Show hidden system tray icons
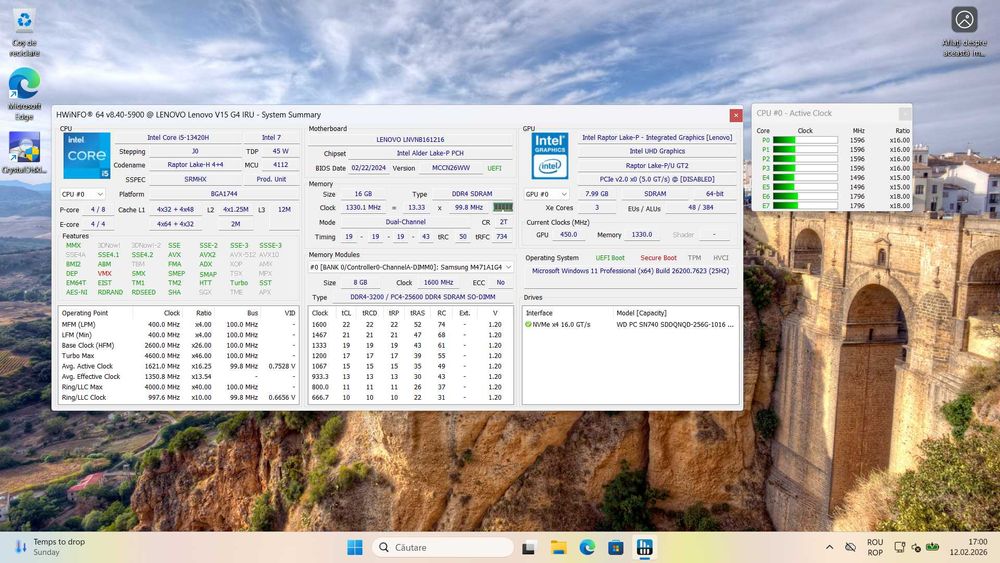The width and height of the screenshot is (1000, 563). [829, 547]
